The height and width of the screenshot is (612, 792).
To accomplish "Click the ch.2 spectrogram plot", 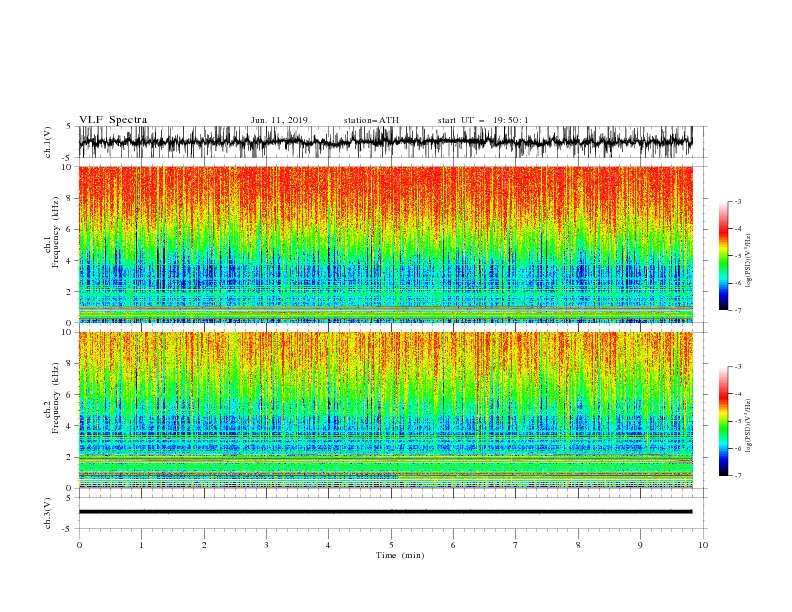I will pos(385,410).
